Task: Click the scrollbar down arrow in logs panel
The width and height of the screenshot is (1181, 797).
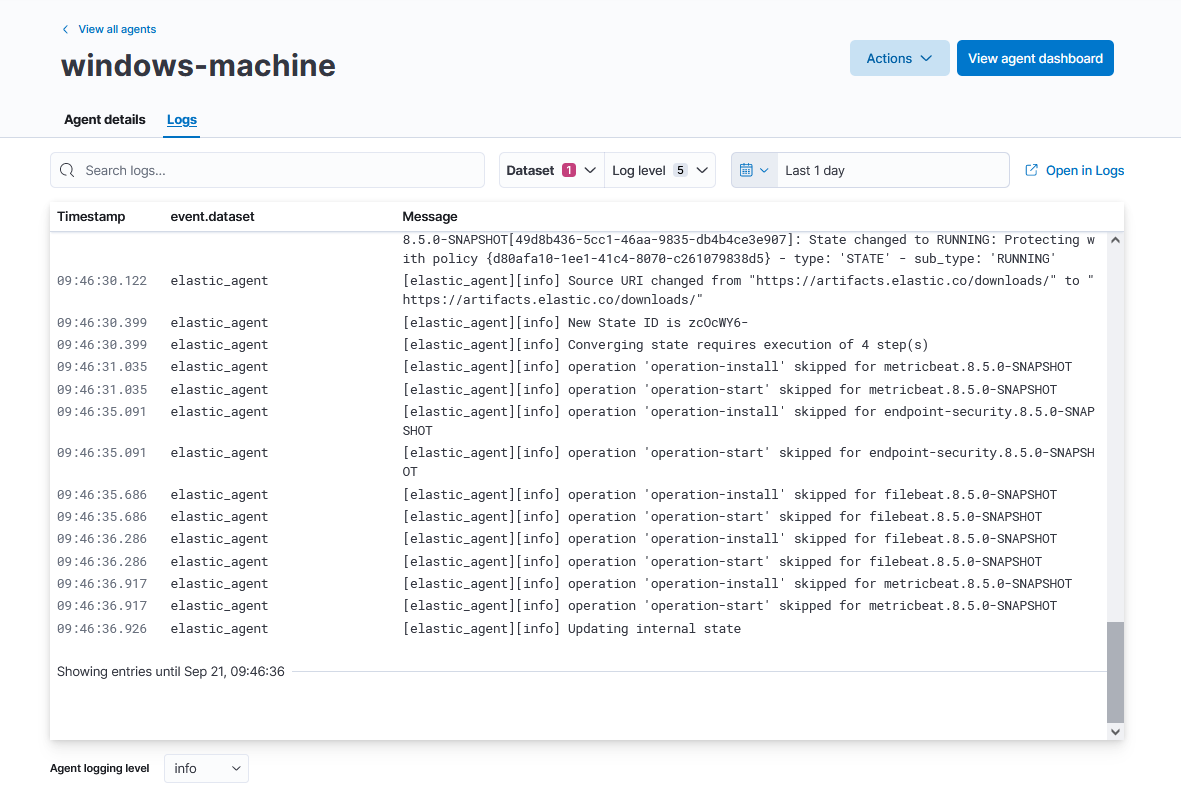Action: pyautogui.click(x=1114, y=731)
